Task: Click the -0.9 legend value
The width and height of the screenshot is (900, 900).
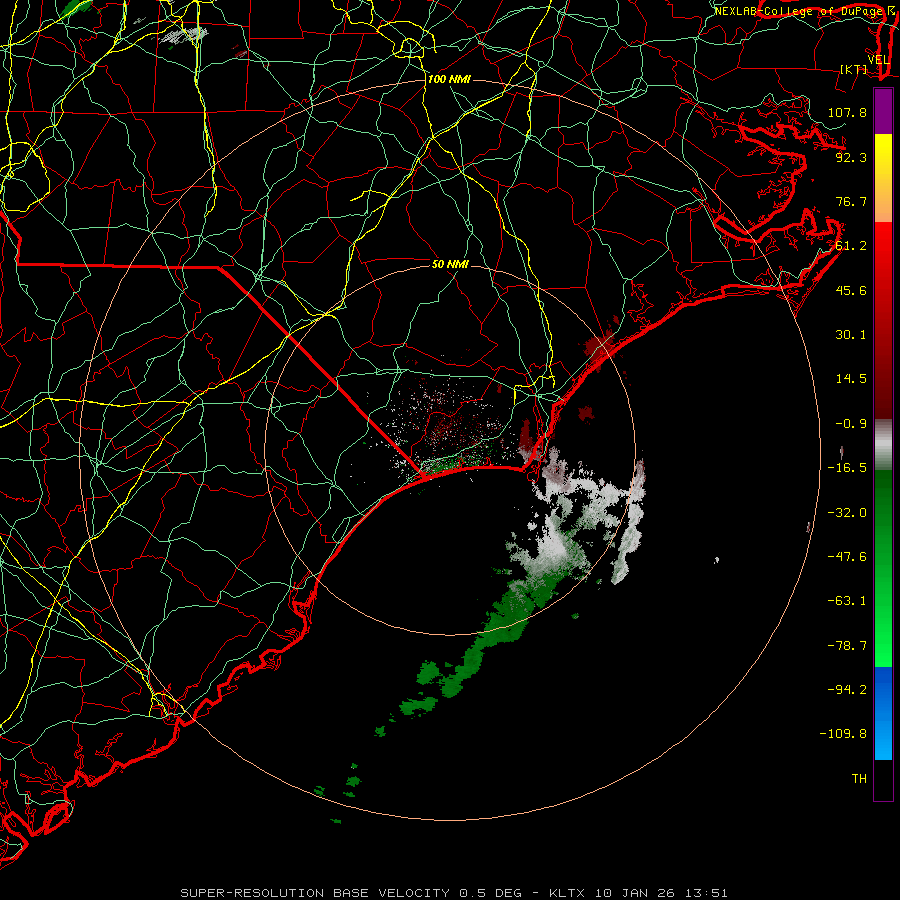Action: coord(851,424)
